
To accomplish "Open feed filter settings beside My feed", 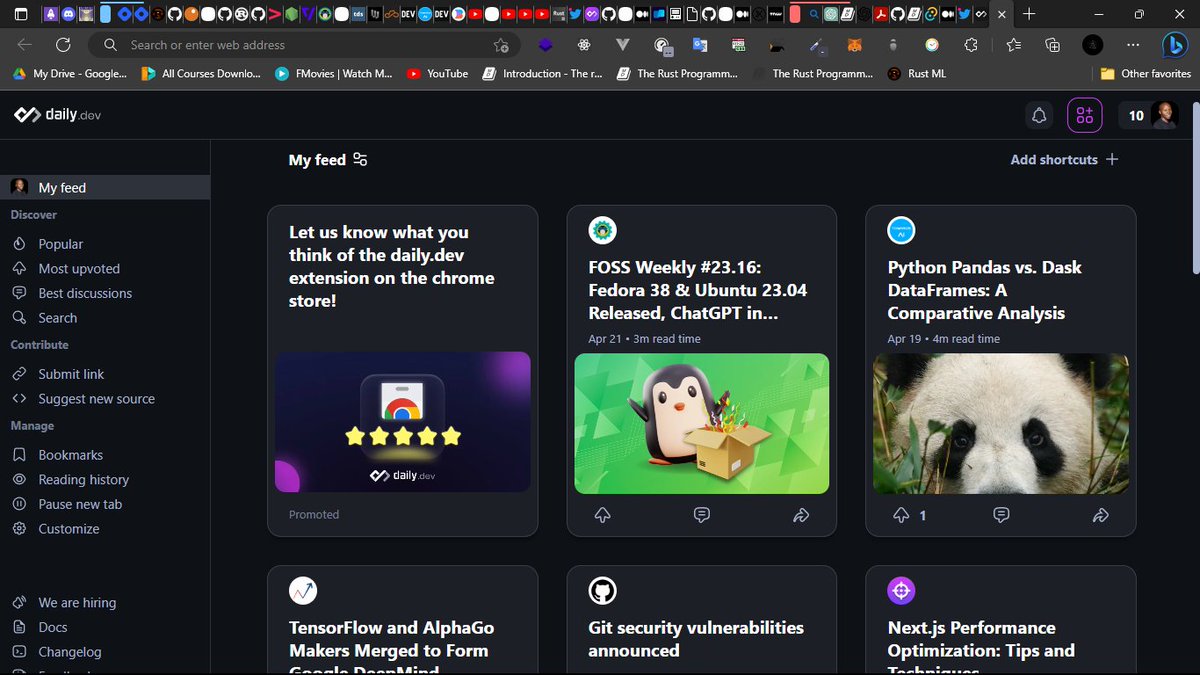I will point(361,160).
